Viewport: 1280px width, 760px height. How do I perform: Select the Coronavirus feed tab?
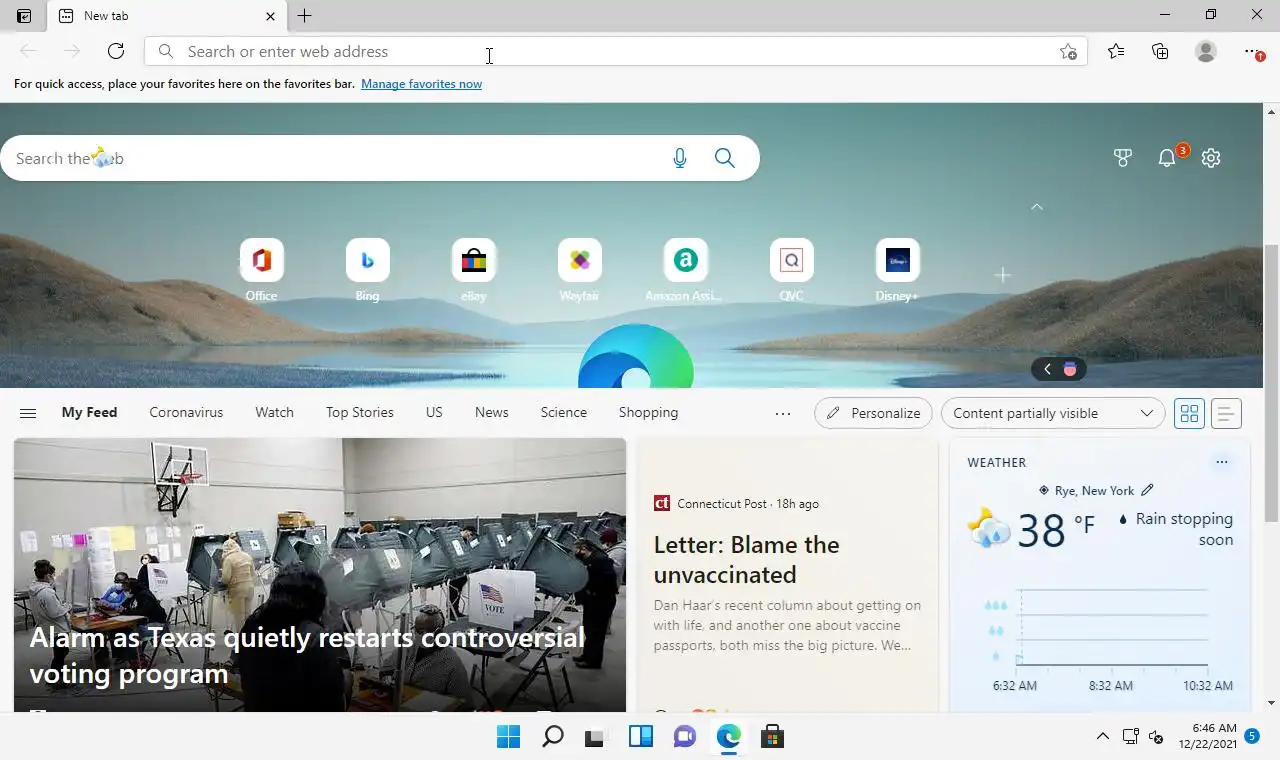186,412
